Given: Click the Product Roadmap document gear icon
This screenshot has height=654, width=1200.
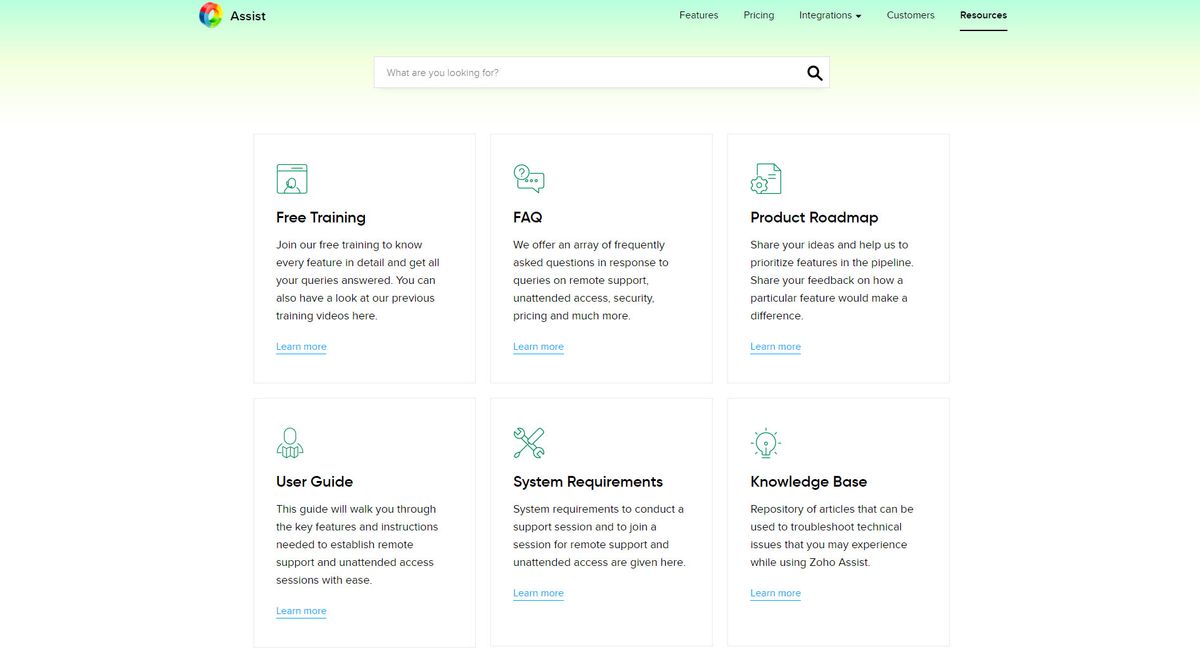Looking at the screenshot, I should pos(765,178).
